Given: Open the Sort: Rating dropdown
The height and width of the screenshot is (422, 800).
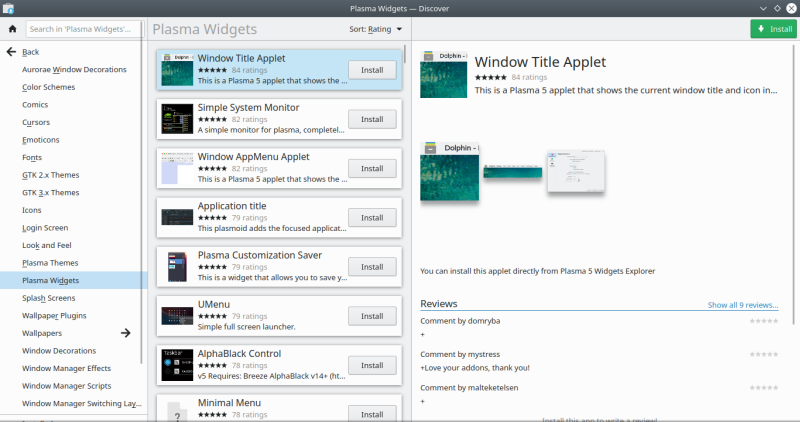Looking at the screenshot, I should click(x=376, y=30).
